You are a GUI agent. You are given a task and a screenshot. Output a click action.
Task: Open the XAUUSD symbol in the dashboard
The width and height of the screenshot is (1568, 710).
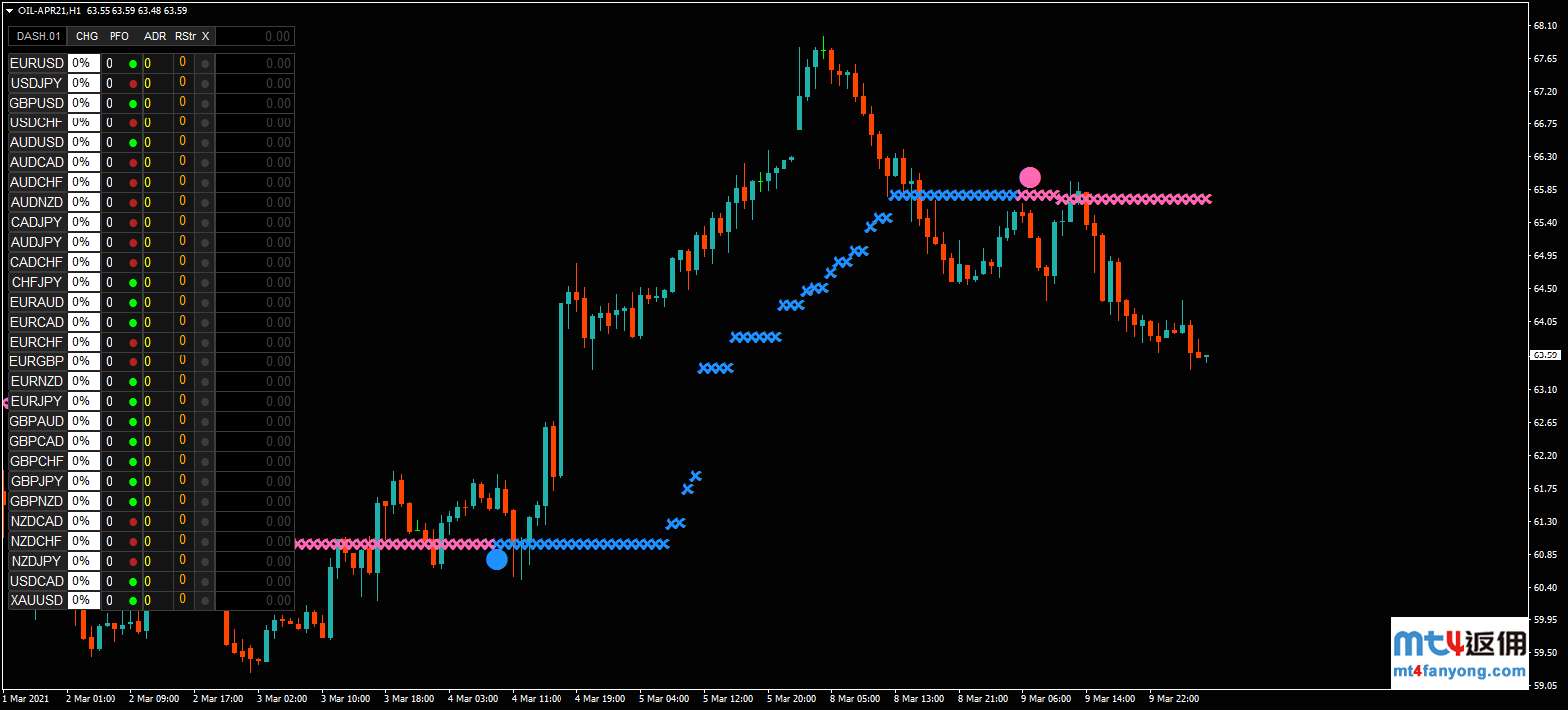pos(37,600)
